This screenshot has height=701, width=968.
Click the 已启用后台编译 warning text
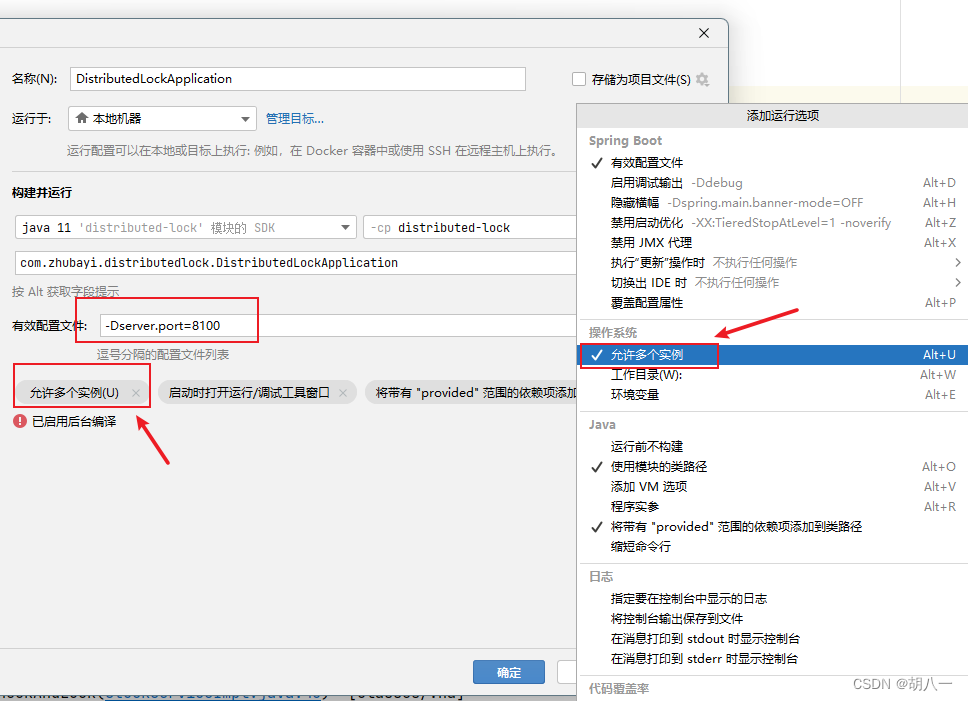(74, 421)
